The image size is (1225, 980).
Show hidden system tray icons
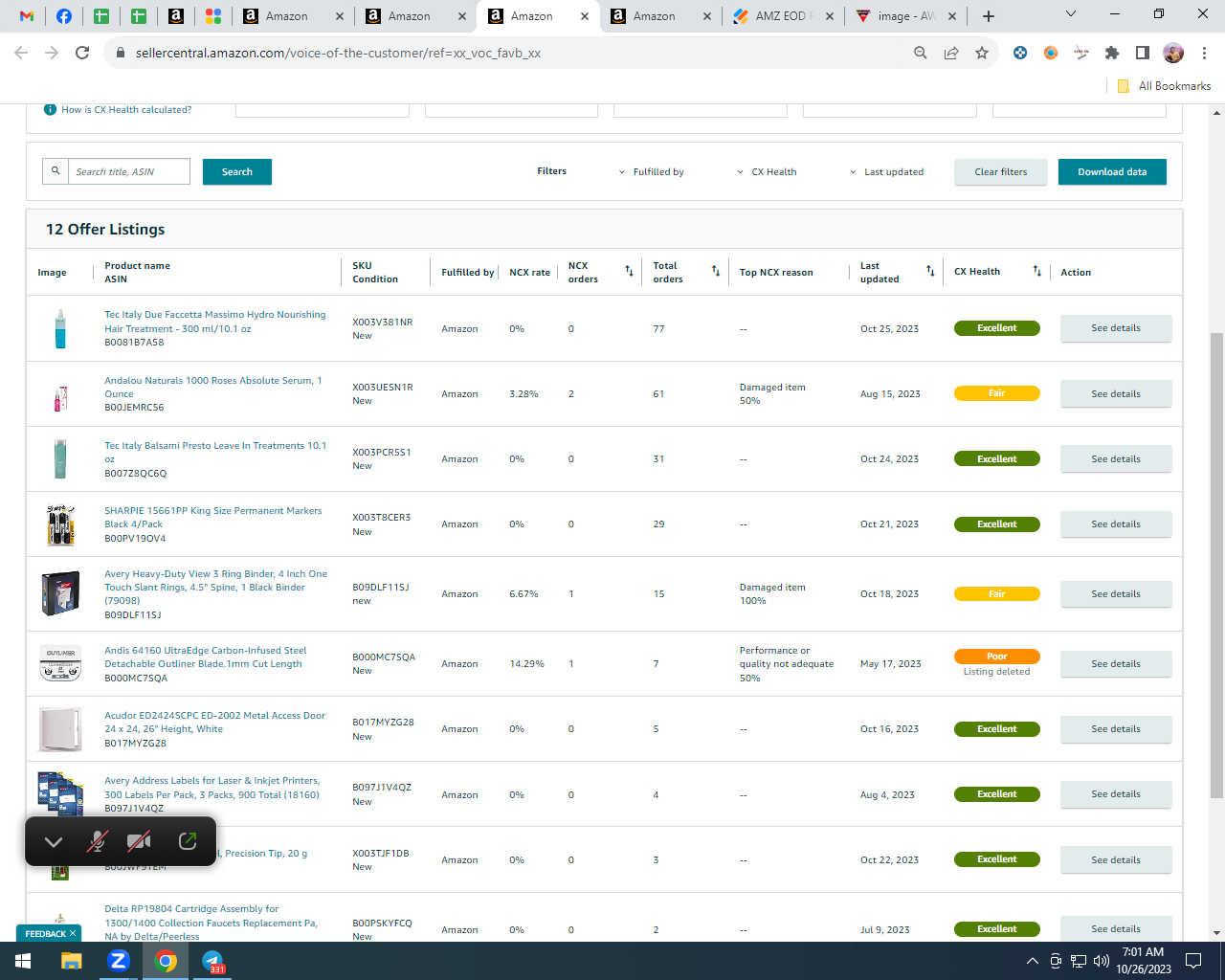(x=1032, y=961)
